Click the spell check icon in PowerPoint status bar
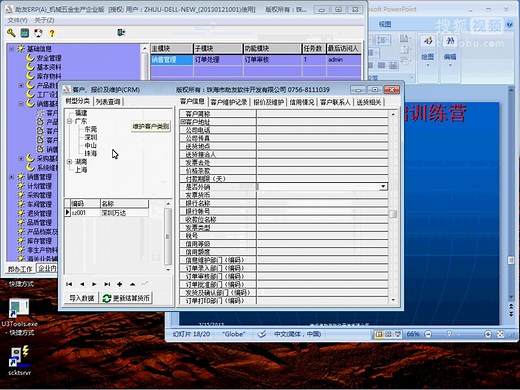Screen dimensions: 520x390 click(x=262, y=334)
